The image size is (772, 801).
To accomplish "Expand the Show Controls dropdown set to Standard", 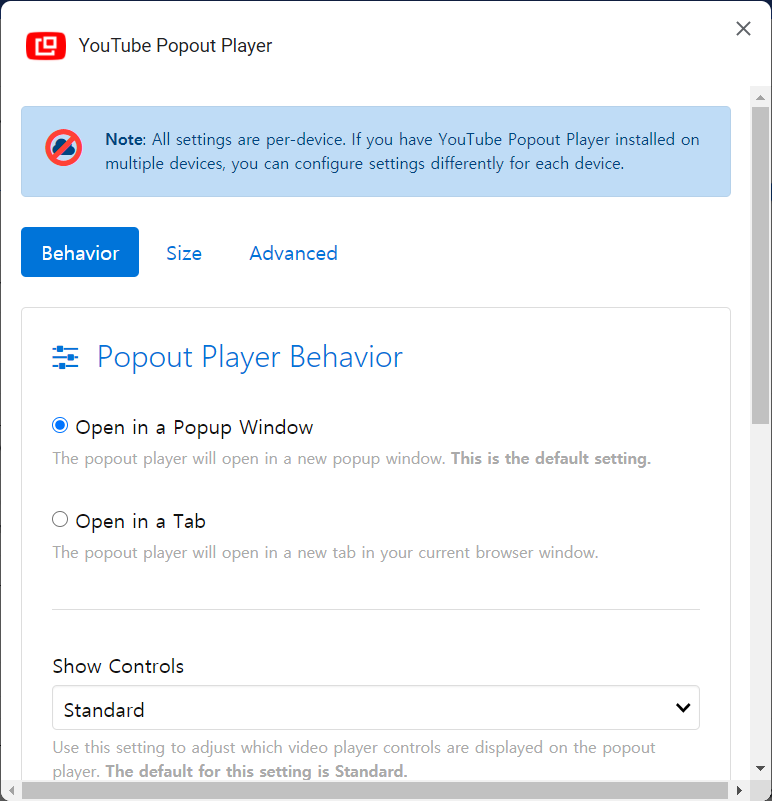I will coord(376,708).
